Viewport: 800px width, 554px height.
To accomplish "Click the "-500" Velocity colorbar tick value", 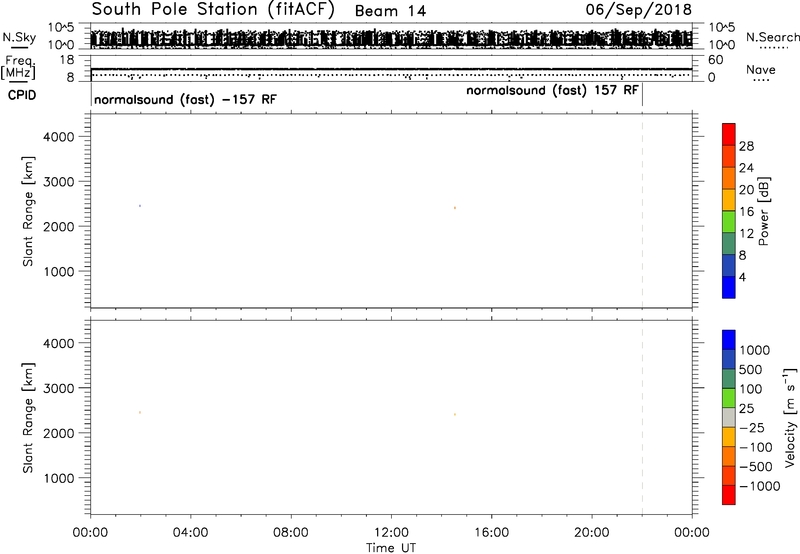I will pos(756,466).
